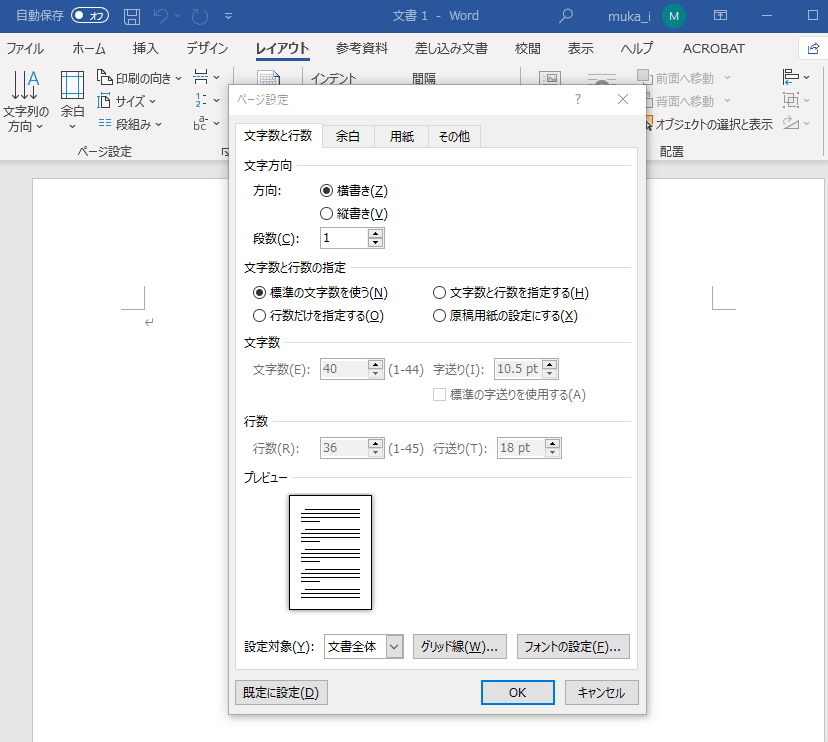Click the dialog help question mark
Image resolution: width=828 pixels, height=742 pixels.
tap(578, 99)
